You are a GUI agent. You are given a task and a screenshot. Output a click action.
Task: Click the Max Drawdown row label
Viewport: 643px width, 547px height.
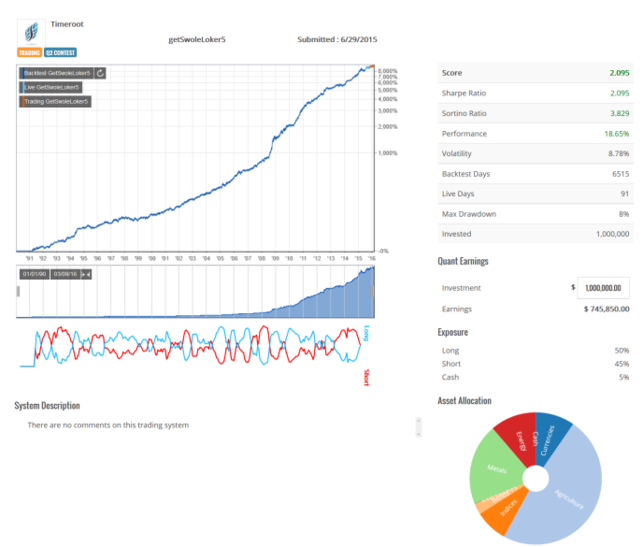click(469, 214)
